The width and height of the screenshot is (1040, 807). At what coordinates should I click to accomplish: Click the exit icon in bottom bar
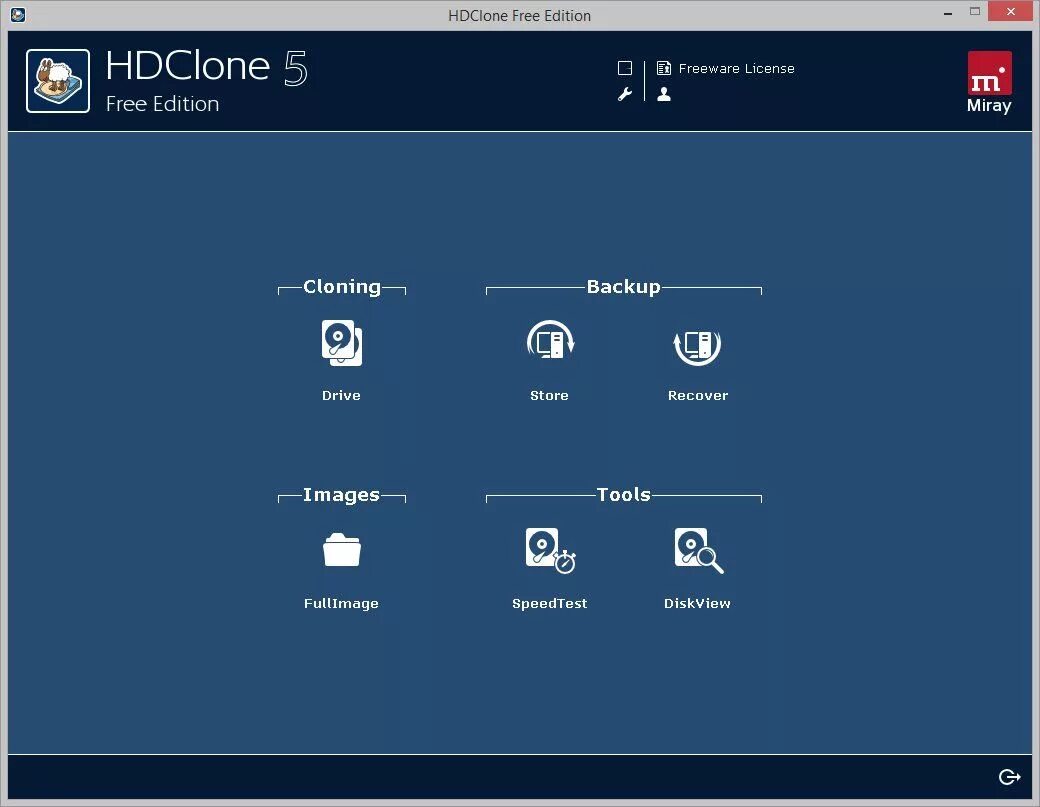(1009, 776)
